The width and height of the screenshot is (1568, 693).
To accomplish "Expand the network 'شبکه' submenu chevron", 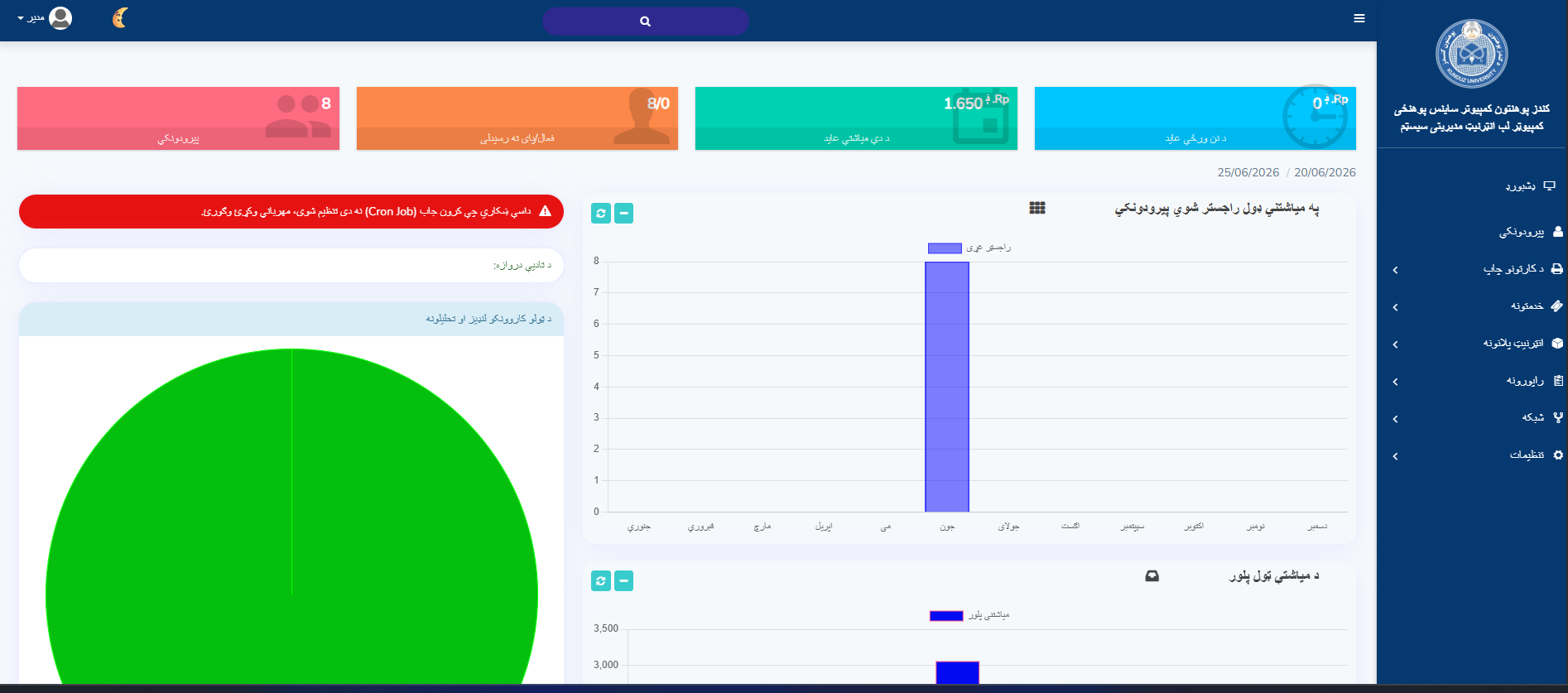I will pos(1395,419).
